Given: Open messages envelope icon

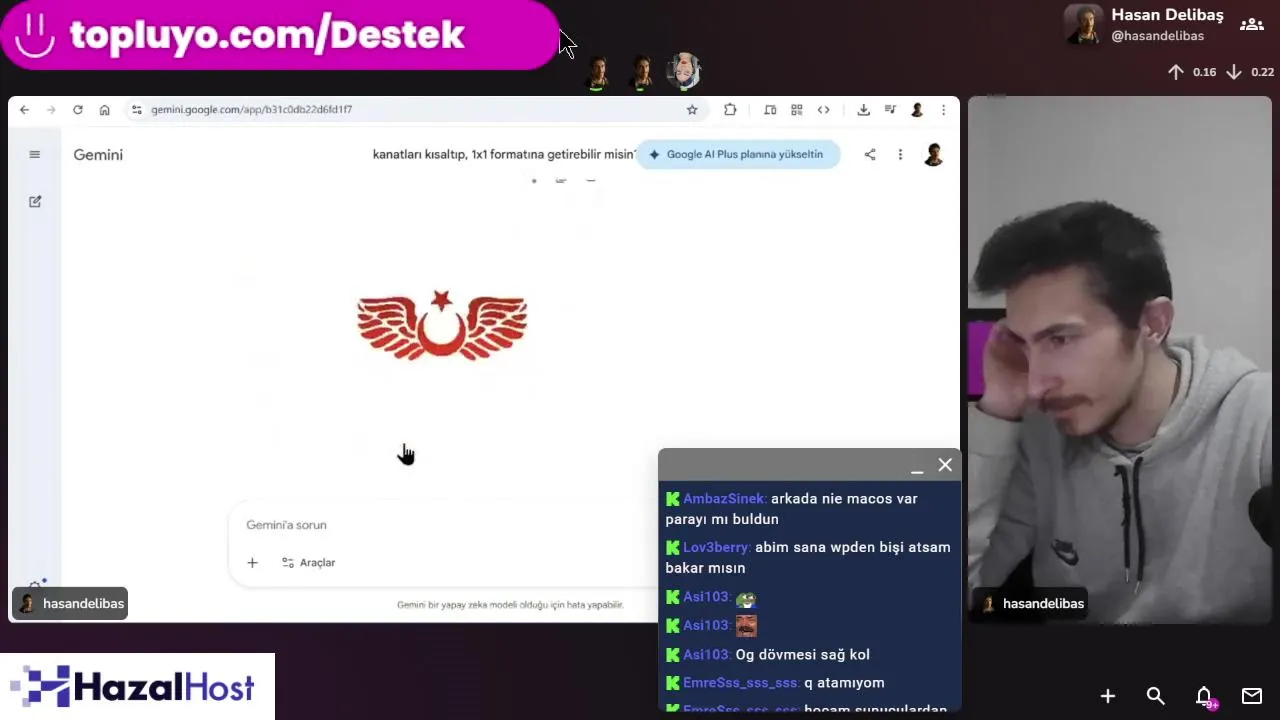Looking at the screenshot, I should (x=1252, y=696).
